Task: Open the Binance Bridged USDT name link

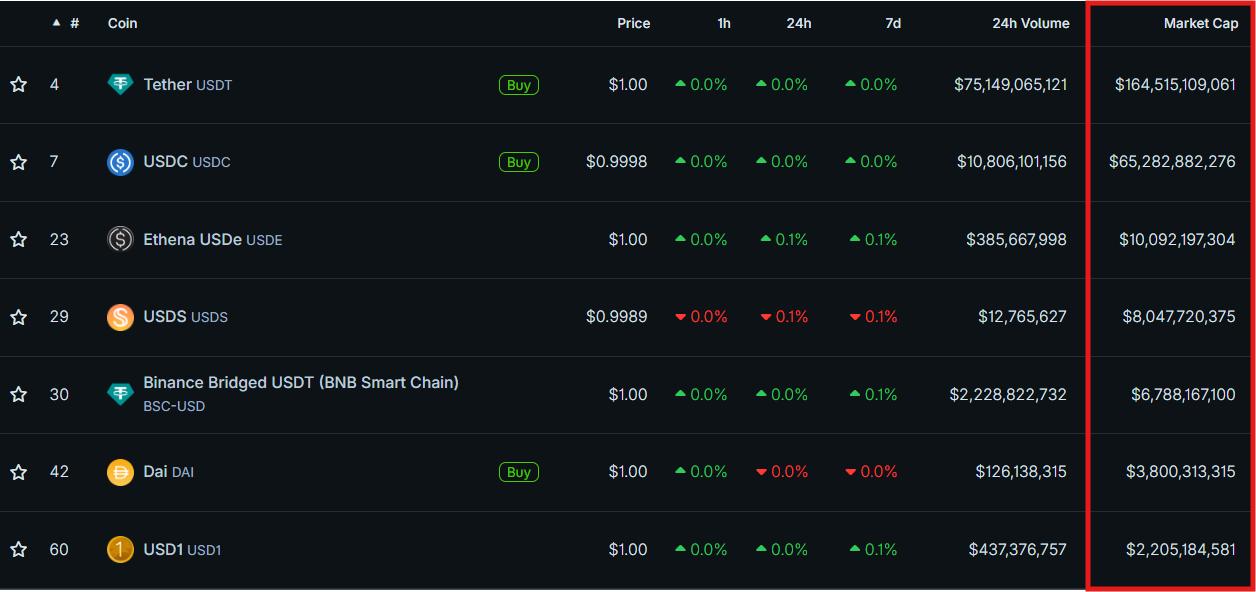Action: 300,382
